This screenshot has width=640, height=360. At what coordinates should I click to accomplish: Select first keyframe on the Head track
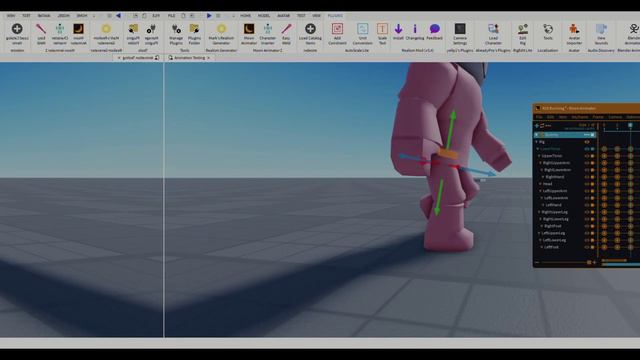tap(604, 184)
